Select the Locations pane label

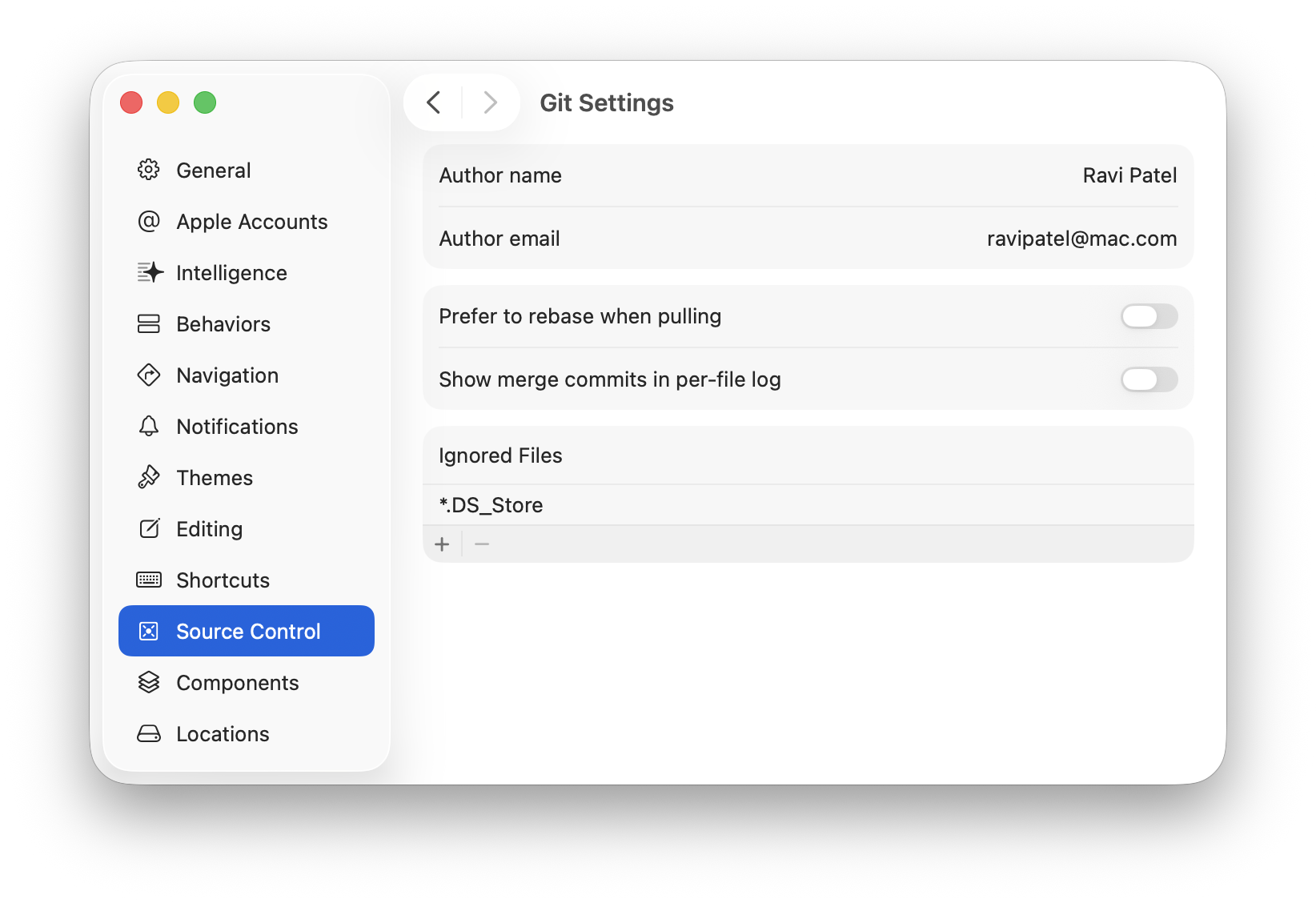pos(223,734)
